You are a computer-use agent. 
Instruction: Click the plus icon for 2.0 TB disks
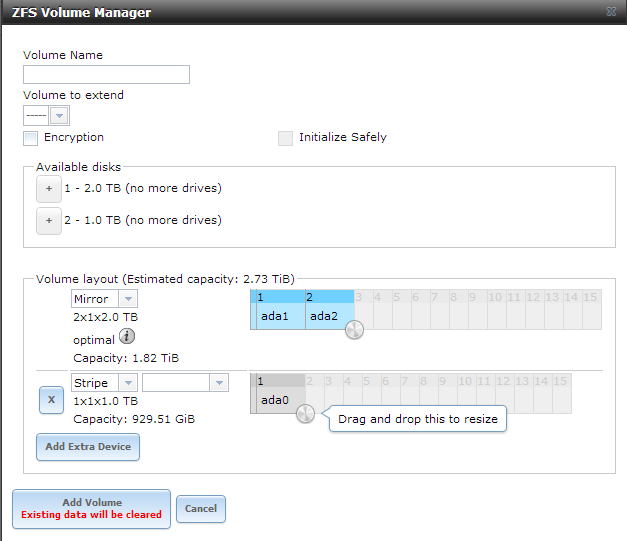point(49,189)
